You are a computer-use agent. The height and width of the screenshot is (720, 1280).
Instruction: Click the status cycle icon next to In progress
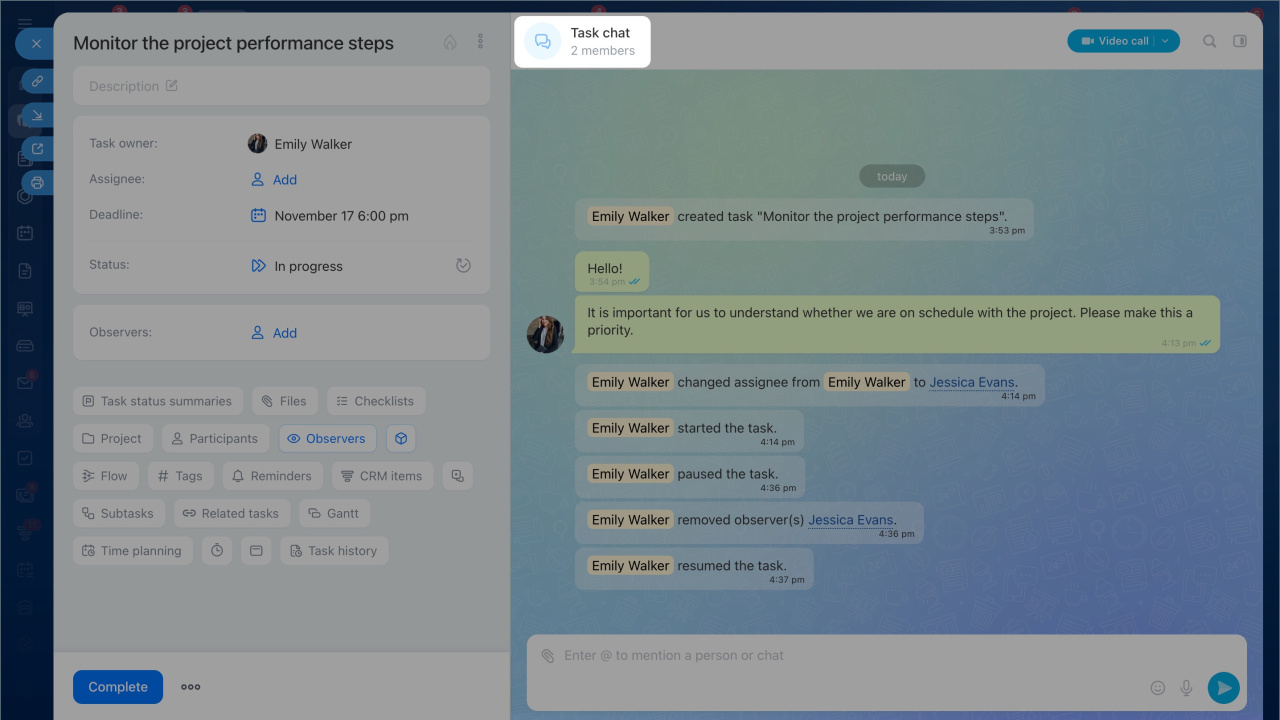tap(463, 266)
